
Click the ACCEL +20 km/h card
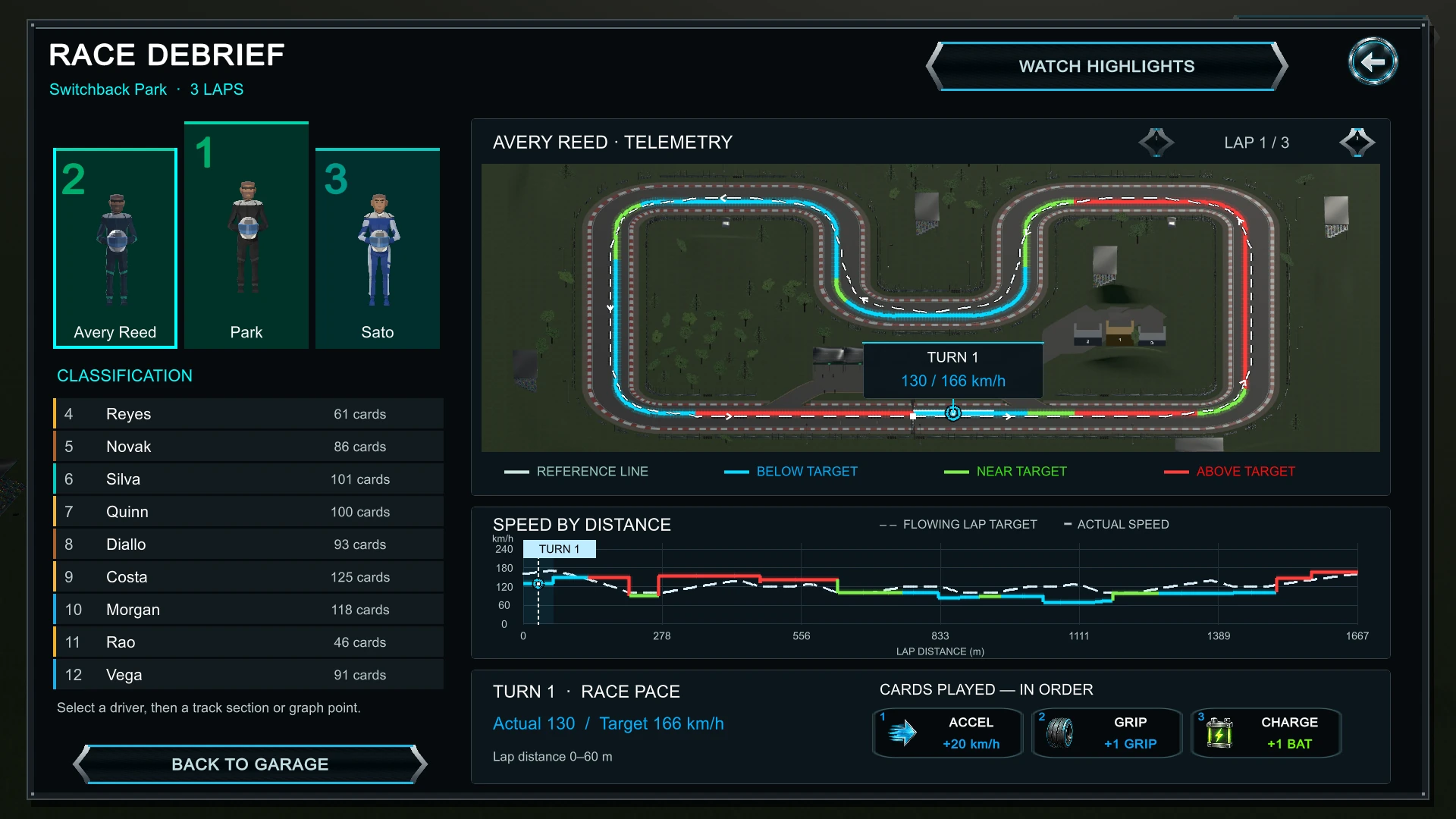pos(948,733)
